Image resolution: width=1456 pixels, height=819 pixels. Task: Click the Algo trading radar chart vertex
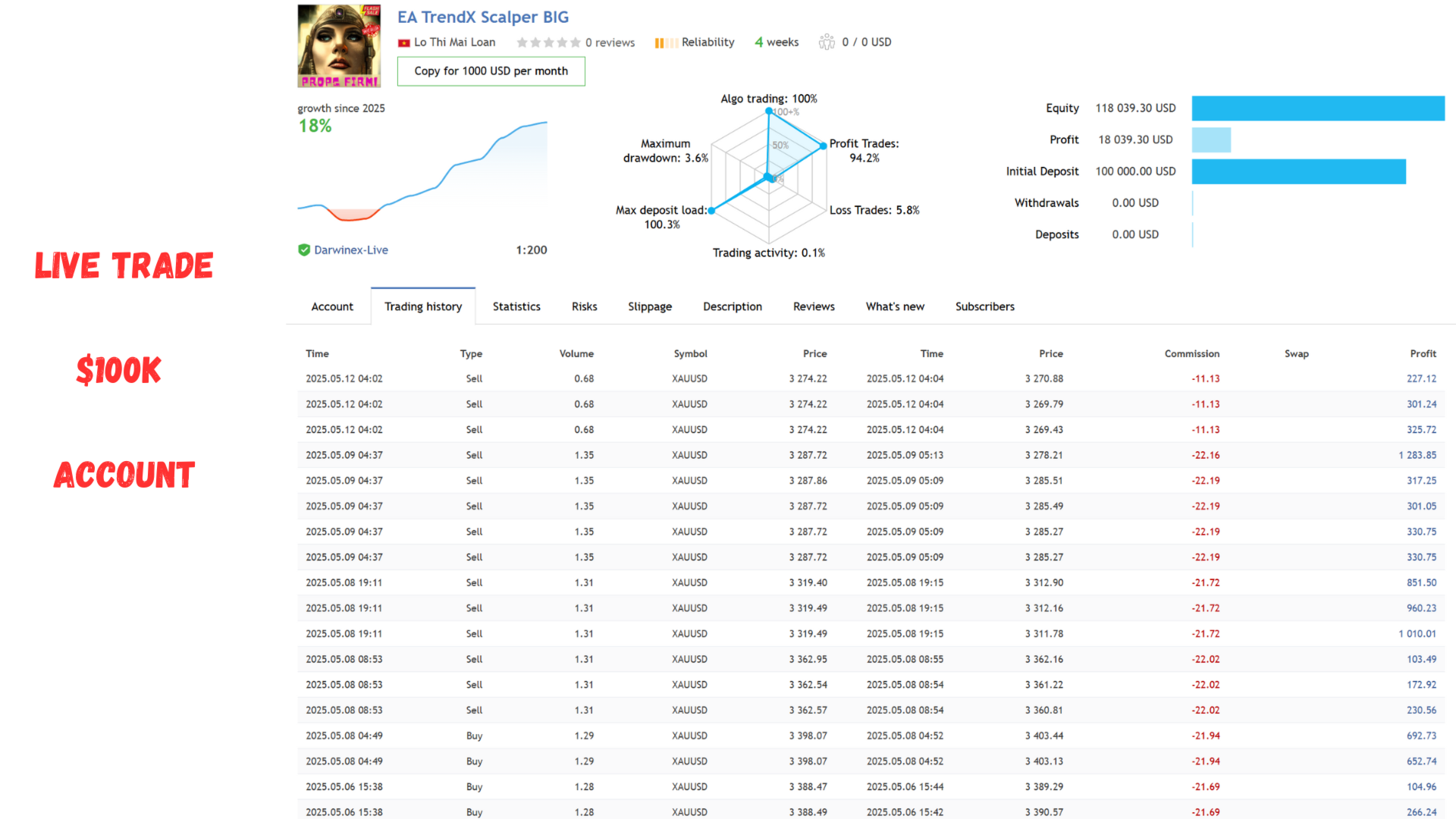pyautogui.click(x=768, y=111)
